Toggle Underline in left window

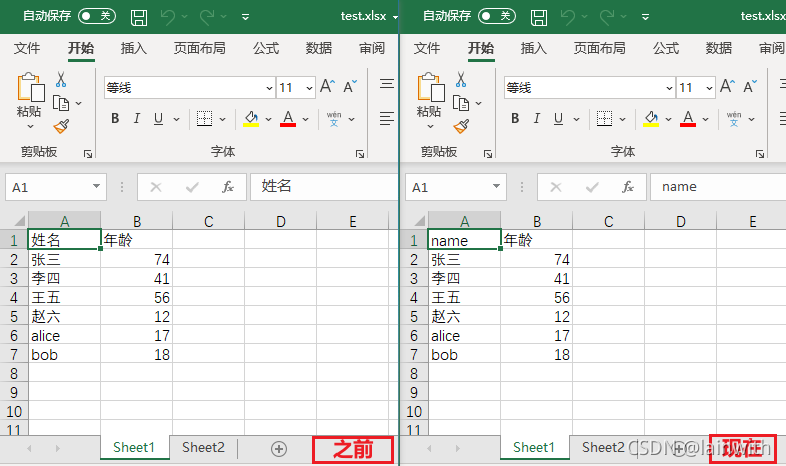click(x=158, y=119)
